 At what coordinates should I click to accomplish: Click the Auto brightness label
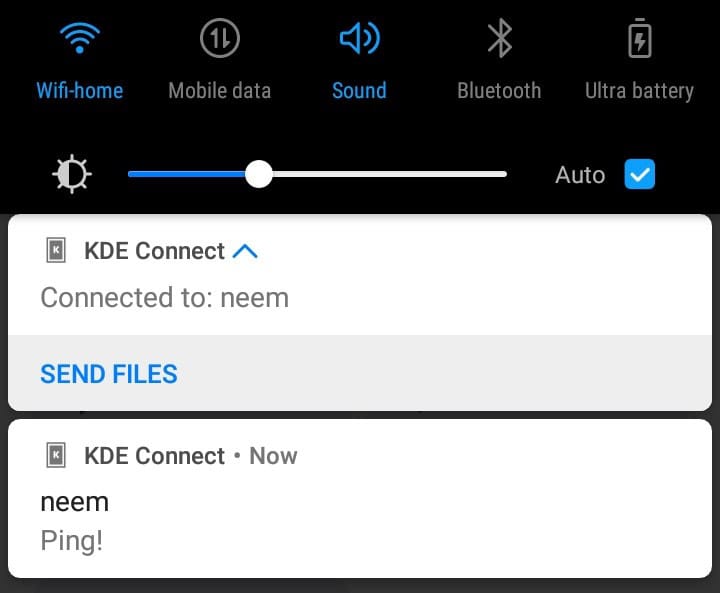(x=580, y=175)
